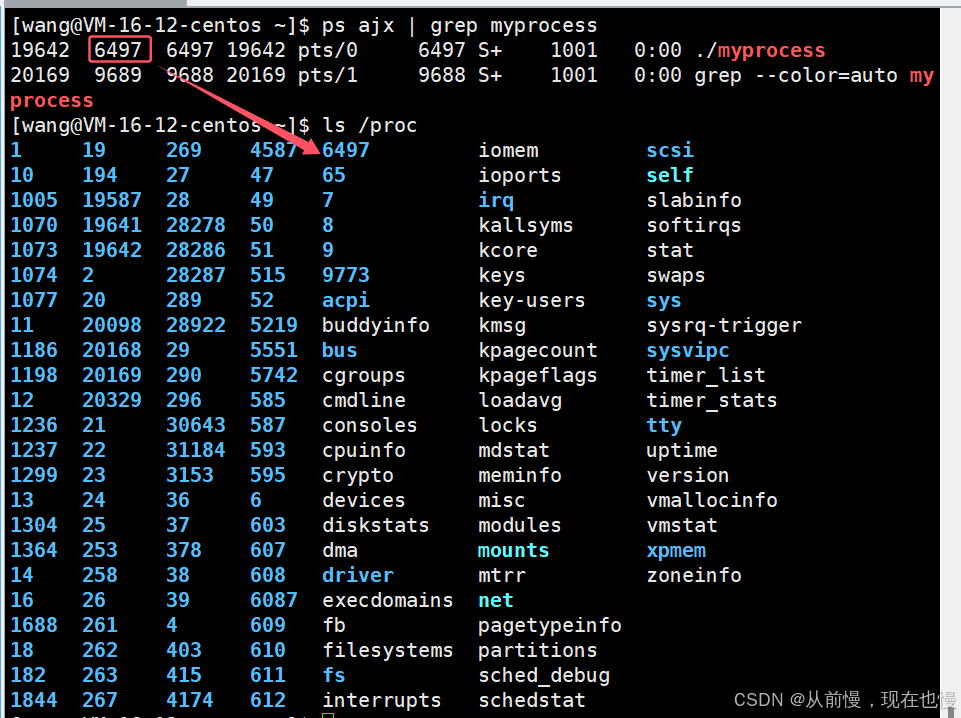Select the 'softirqs' entry
The width and height of the screenshot is (961, 718).
pyautogui.click(x=694, y=225)
